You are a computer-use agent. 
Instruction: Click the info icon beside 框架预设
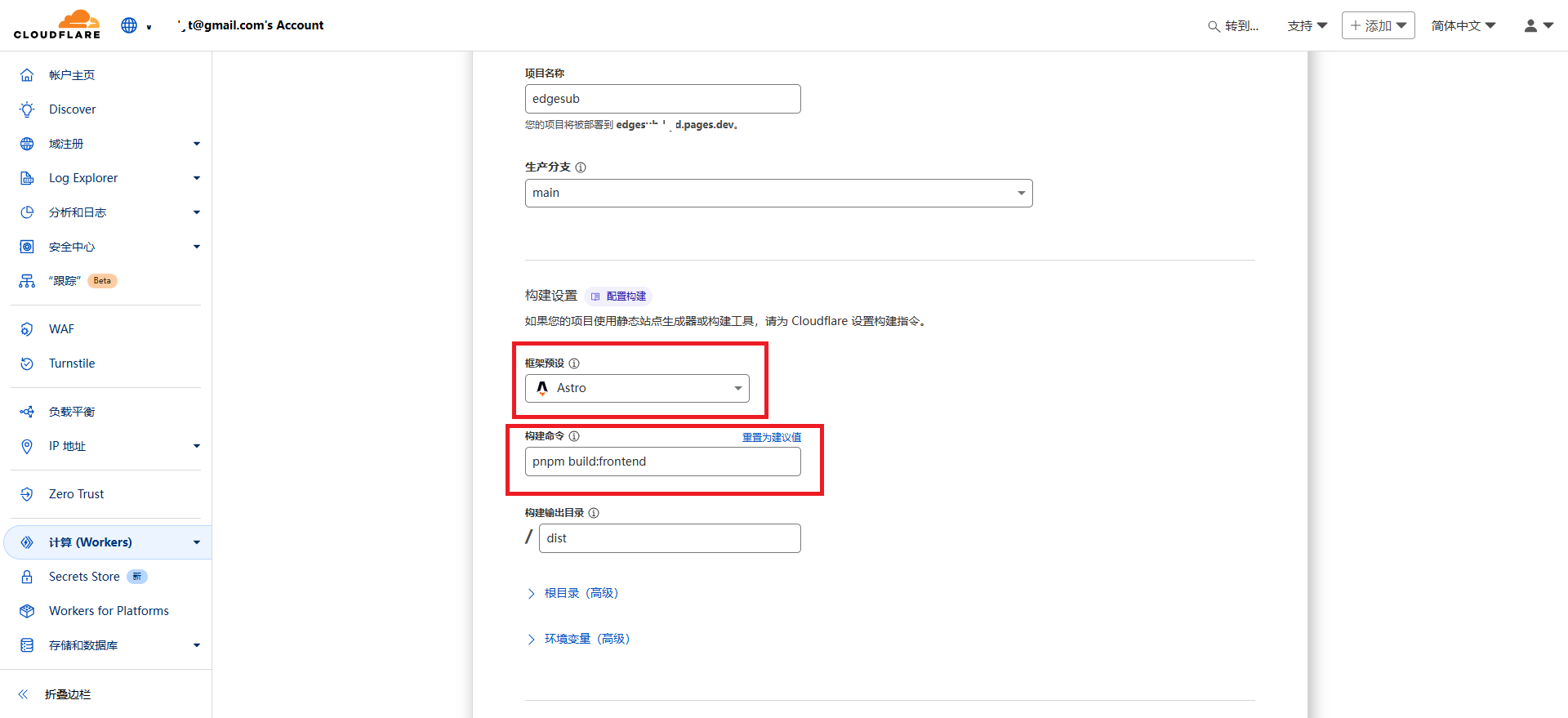point(574,363)
